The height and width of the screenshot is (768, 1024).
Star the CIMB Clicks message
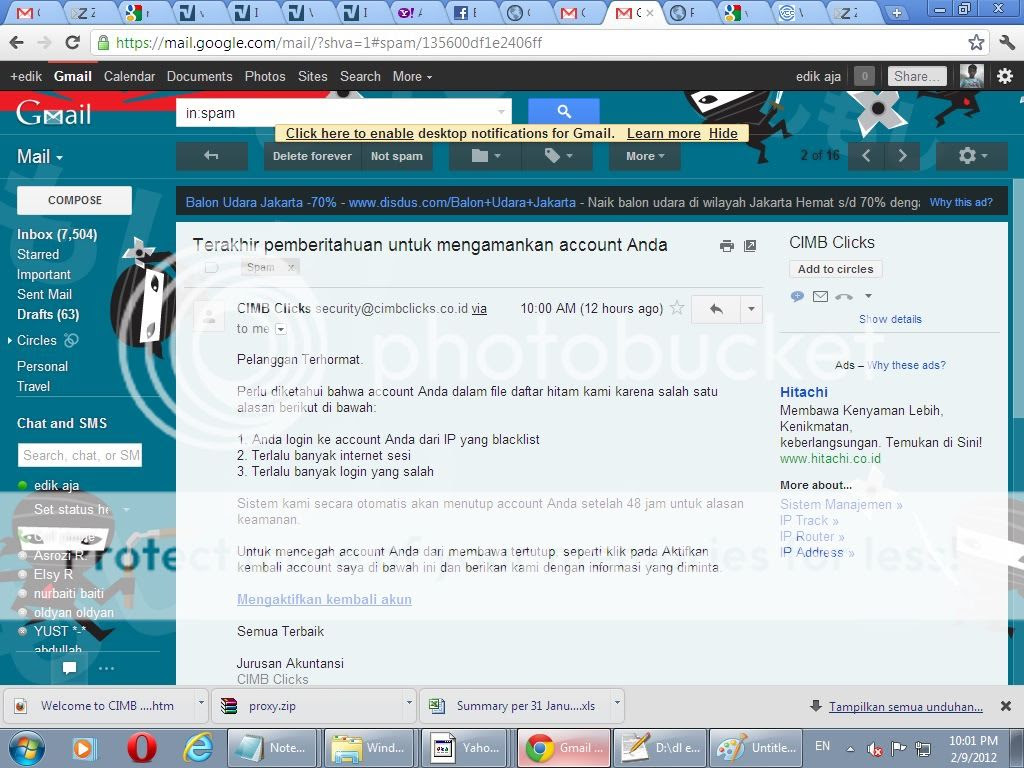coord(677,308)
